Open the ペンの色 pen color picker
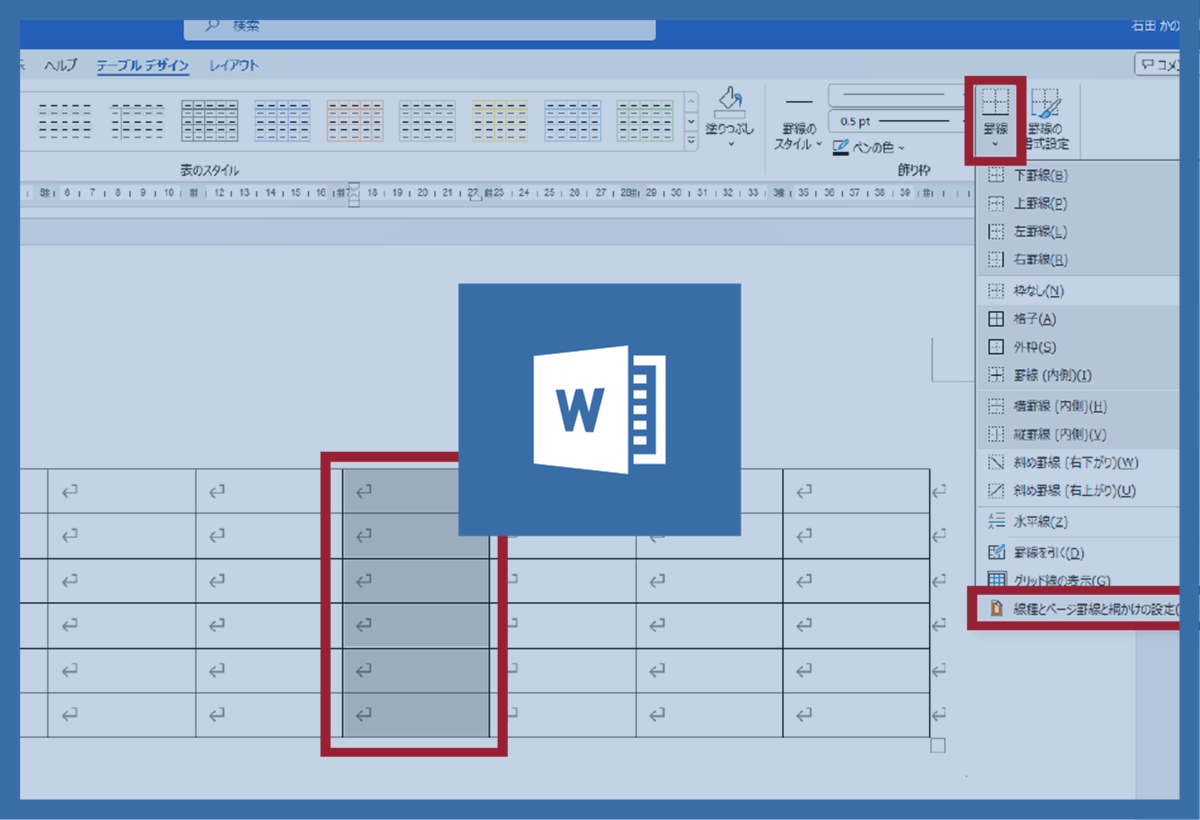This screenshot has height=820, width=1200. (870, 147)
